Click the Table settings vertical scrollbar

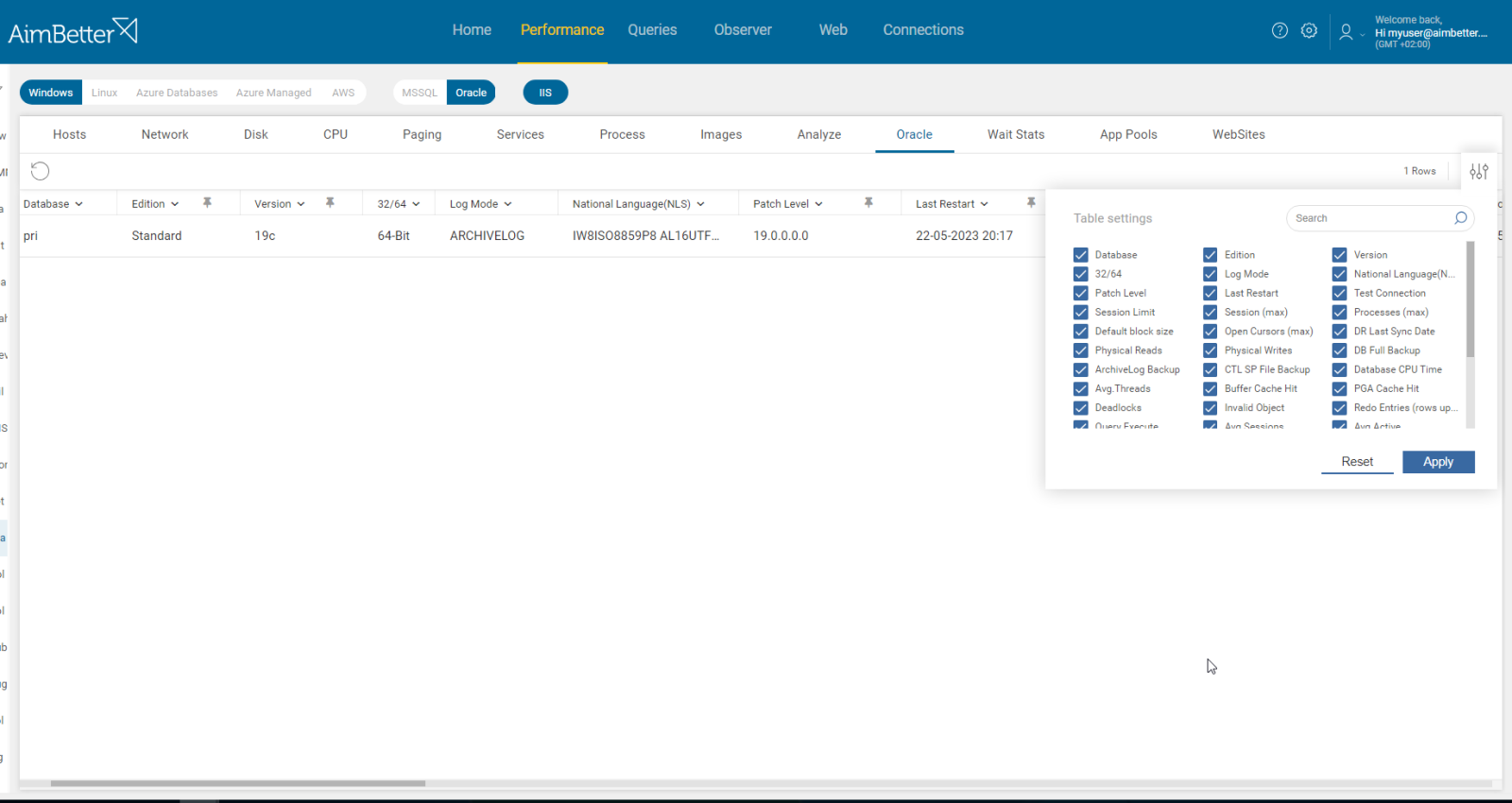click(1470, 299)
